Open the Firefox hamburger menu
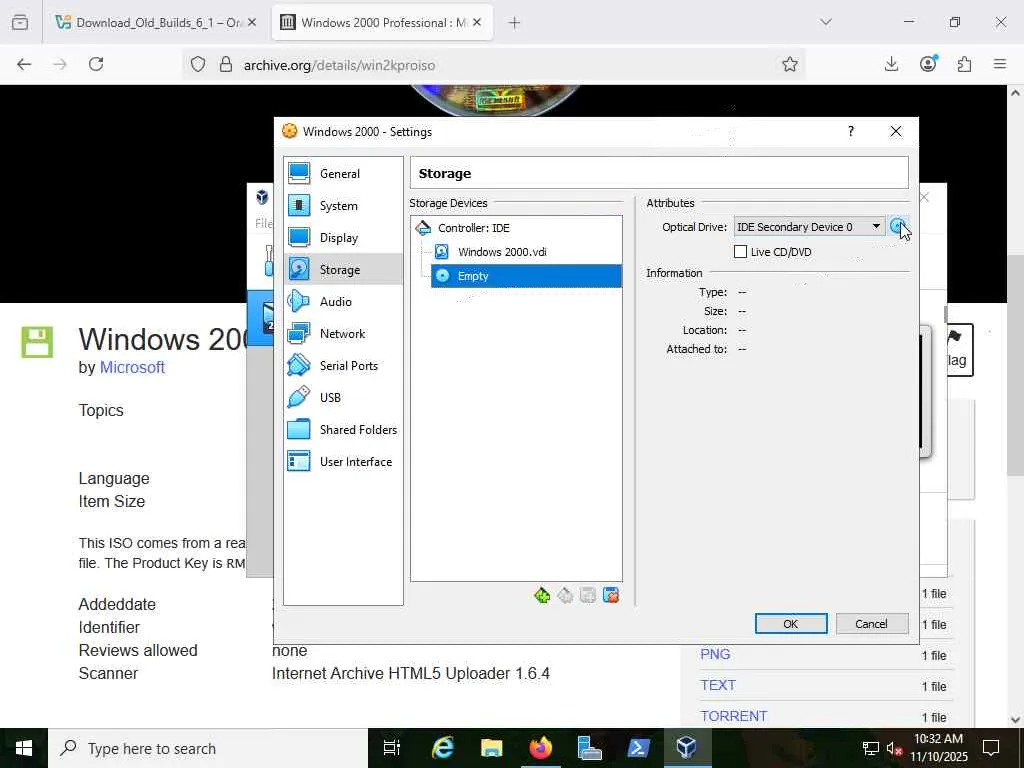The height and width of the screenshot is (768, 1024). click(1000, 64)
